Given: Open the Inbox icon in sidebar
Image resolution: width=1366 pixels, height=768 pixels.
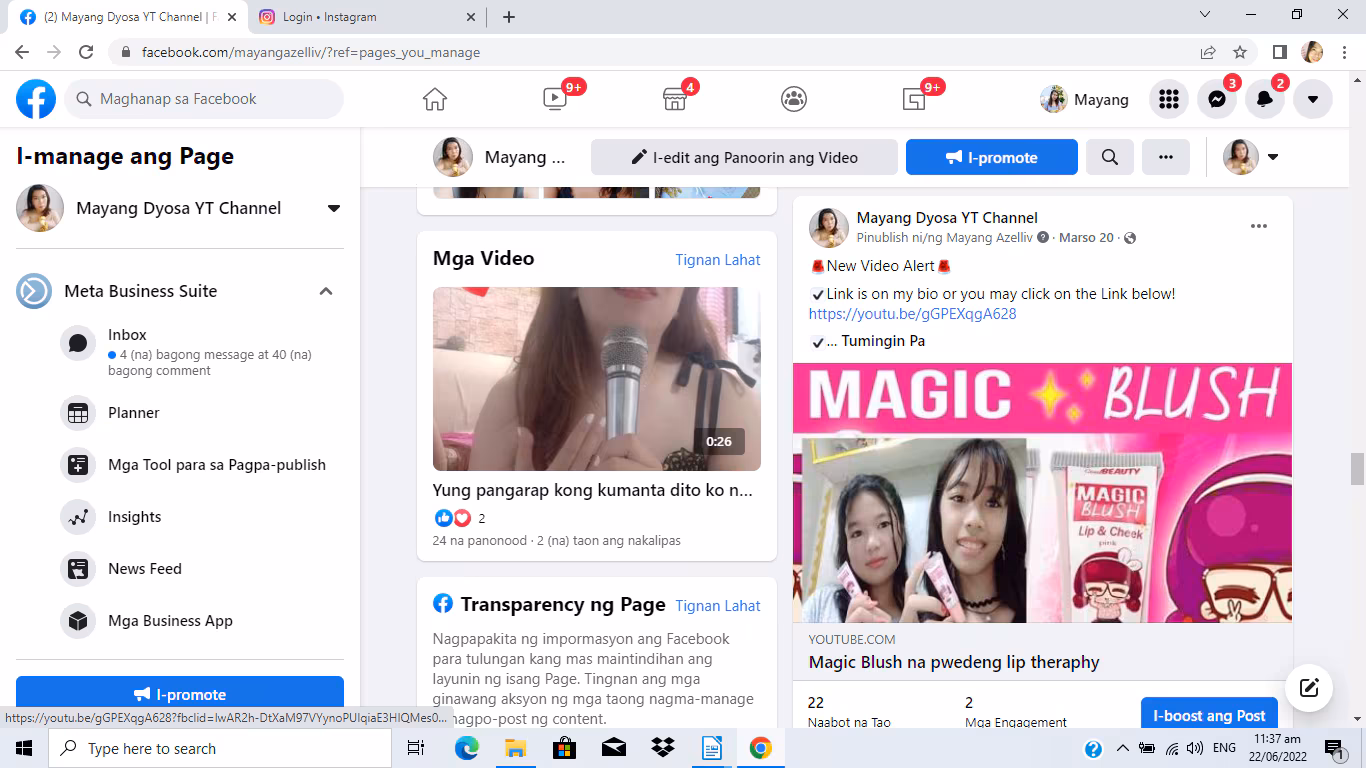Looking at the screenshot, I should tap(77, 343).
